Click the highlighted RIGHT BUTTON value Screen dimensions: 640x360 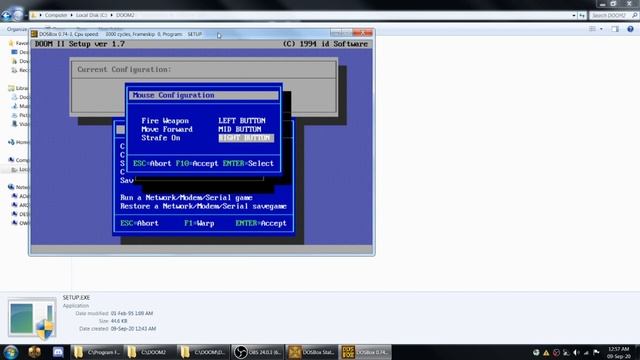coord(246,138)
